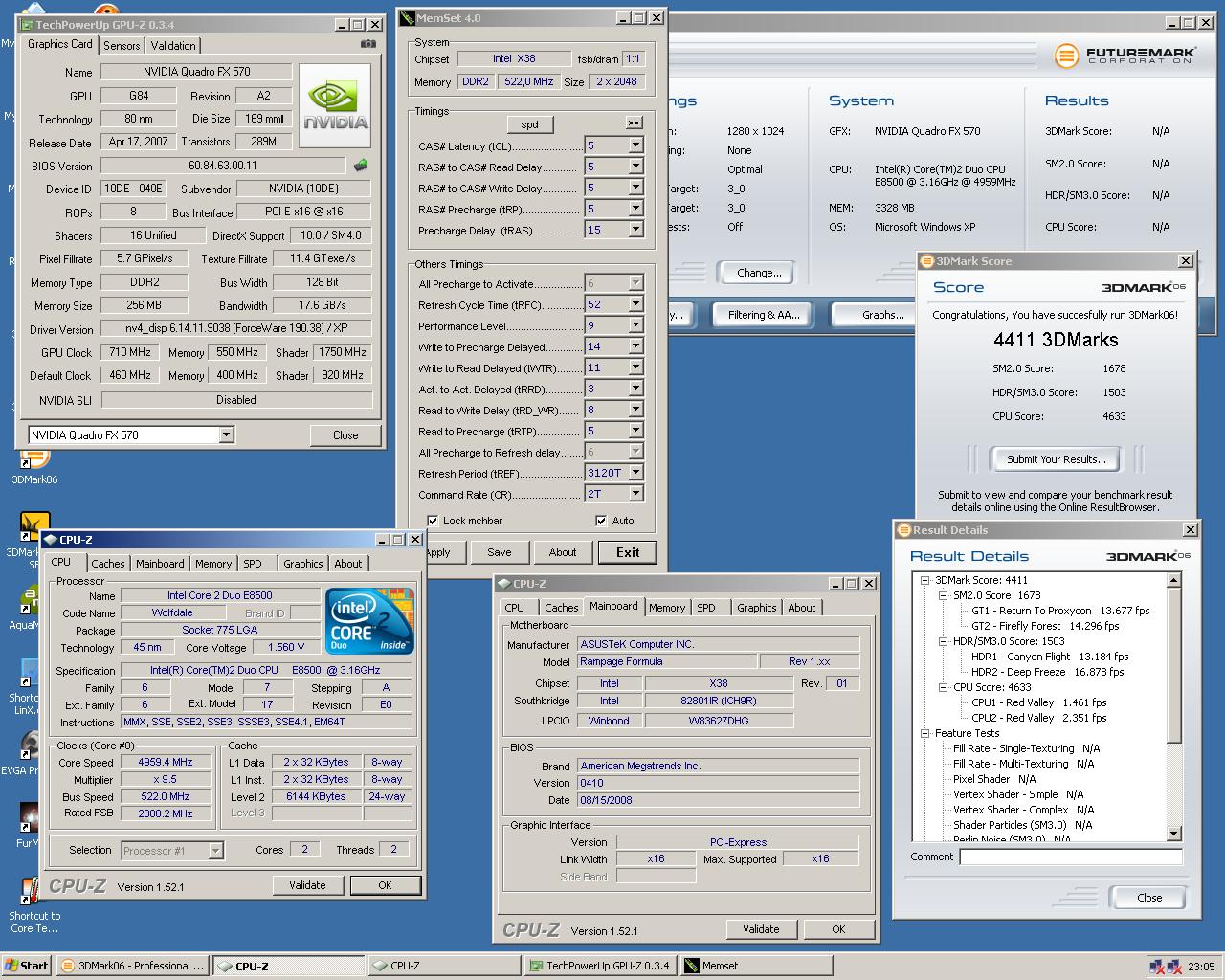
Task: Switch to the Validation tab in GPU-Z
Action: click(173, 45)
